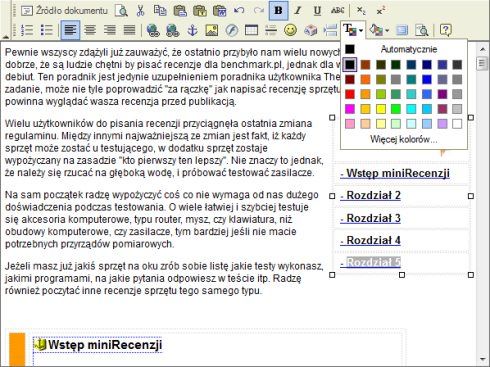Viewport: 490px width, 367px height.
Task: Click the Insert table icon
Action: [251, 30]
